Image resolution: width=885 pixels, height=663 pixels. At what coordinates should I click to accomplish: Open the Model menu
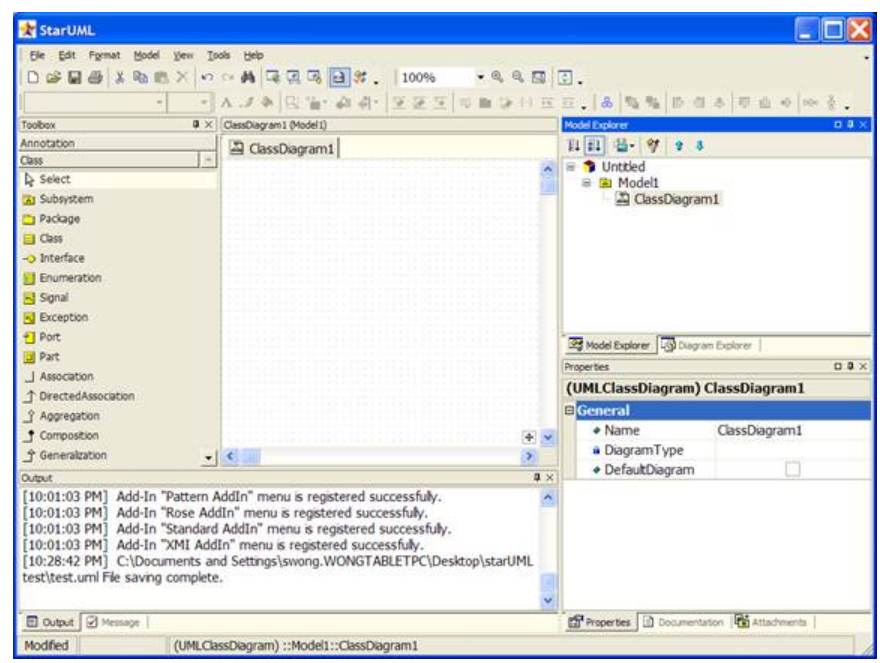146,55
